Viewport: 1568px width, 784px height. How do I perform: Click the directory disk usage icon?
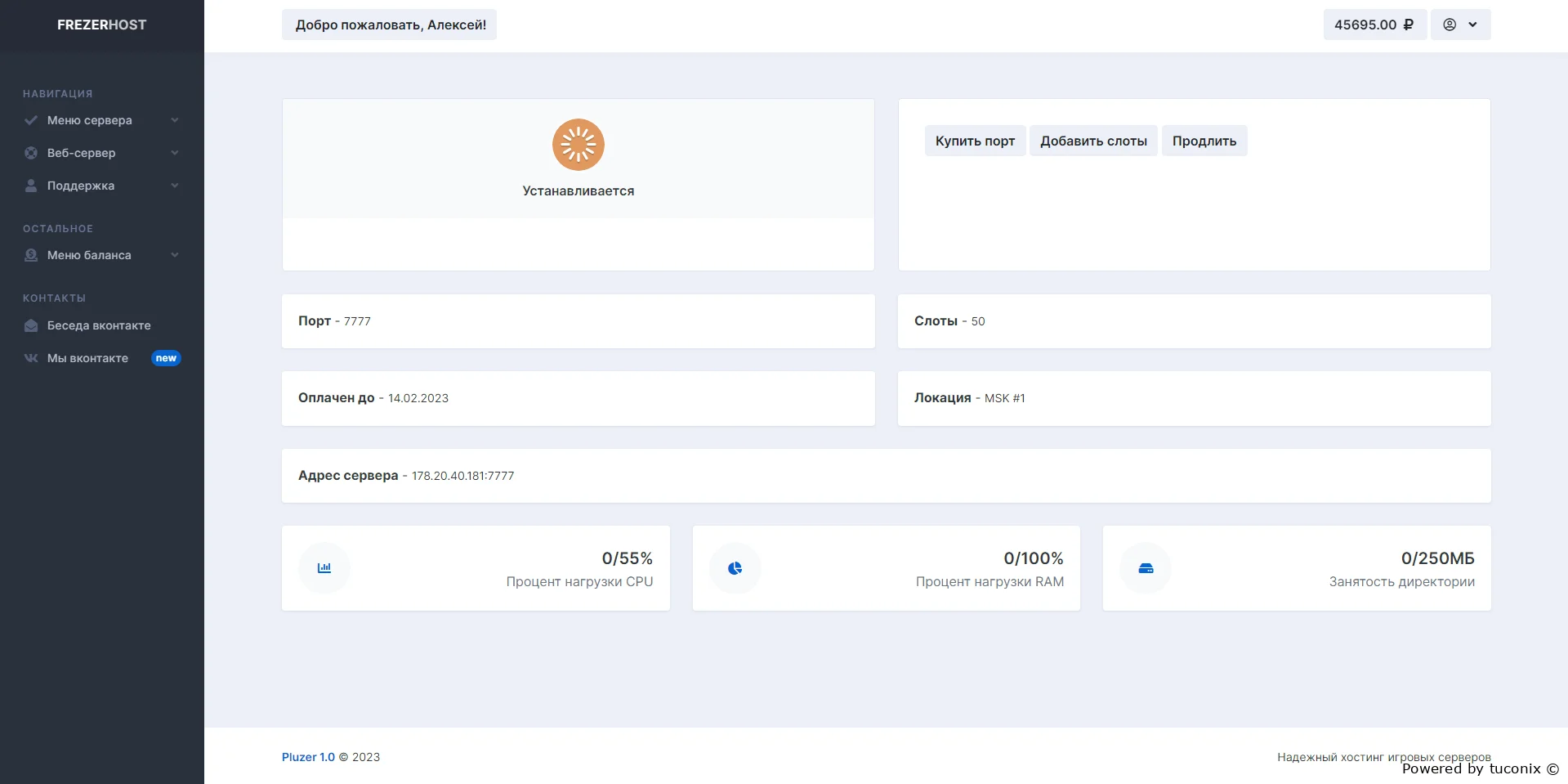coord(1146,568)
